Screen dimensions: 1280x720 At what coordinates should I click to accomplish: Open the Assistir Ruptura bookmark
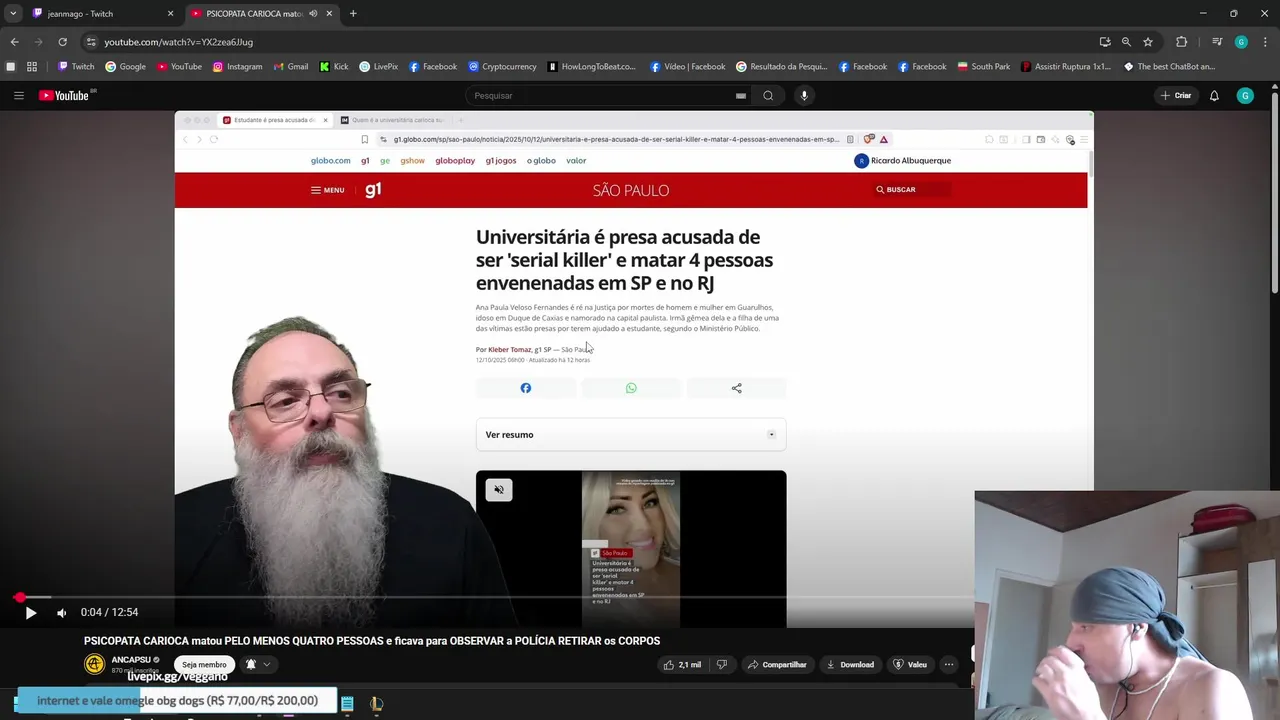(x=1065, y=67)
